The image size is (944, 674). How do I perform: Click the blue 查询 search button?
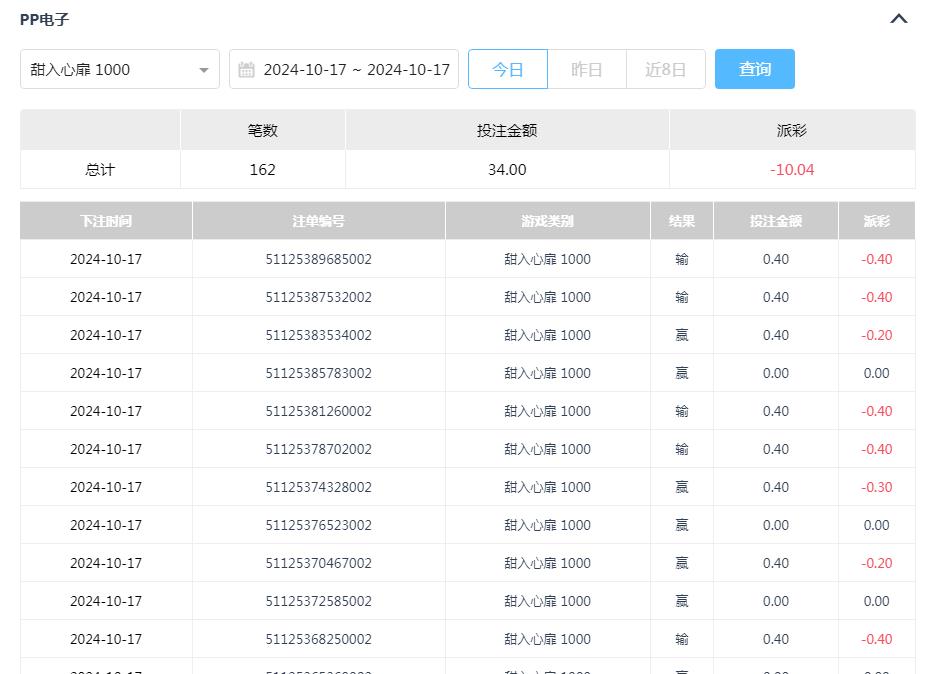pyautogui.click(x=754, y=68)
